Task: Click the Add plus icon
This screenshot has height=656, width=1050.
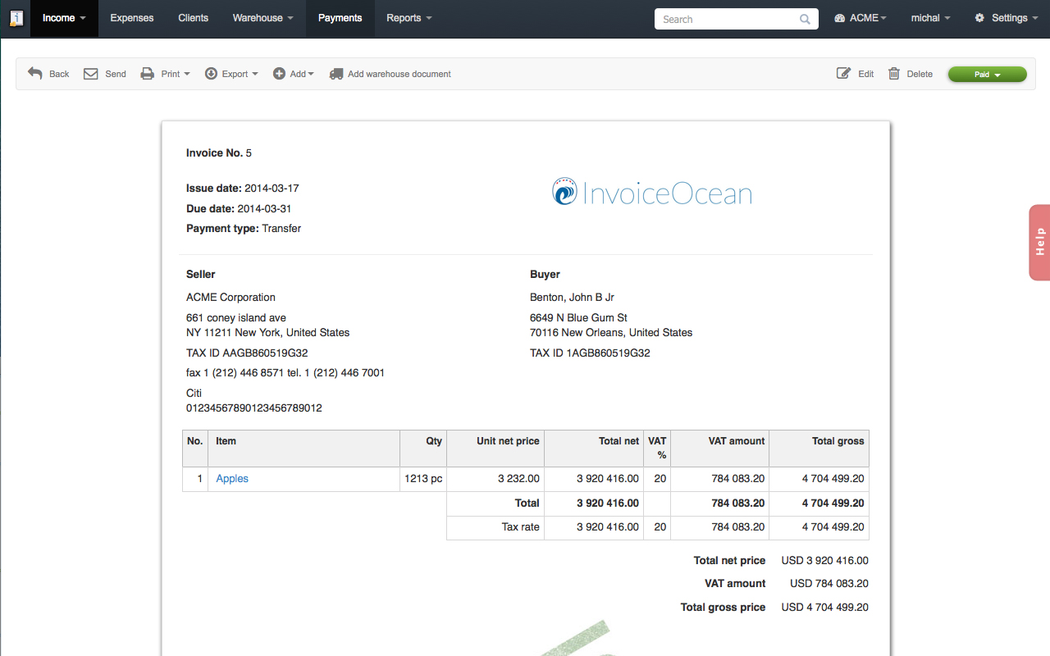Action: [x=279, y=74]
